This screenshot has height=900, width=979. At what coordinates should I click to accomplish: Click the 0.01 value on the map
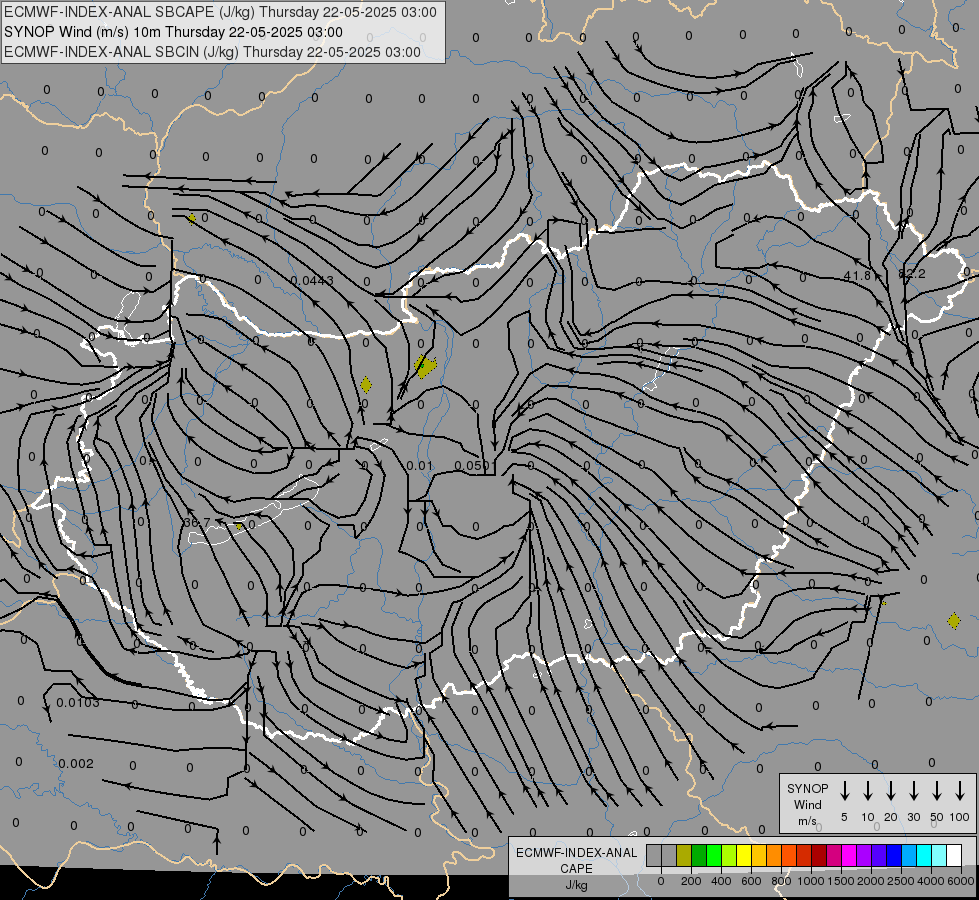419,466
